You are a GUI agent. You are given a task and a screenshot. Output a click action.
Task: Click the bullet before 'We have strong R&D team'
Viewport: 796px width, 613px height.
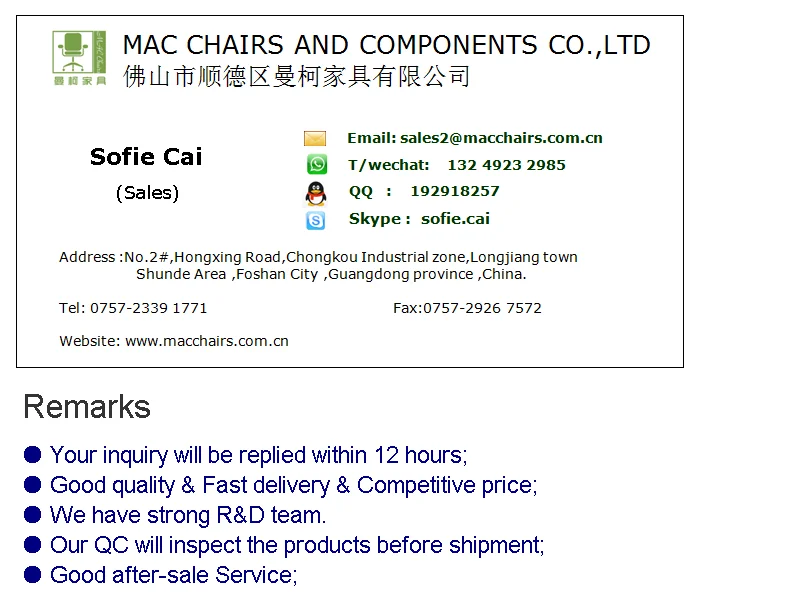33,515
